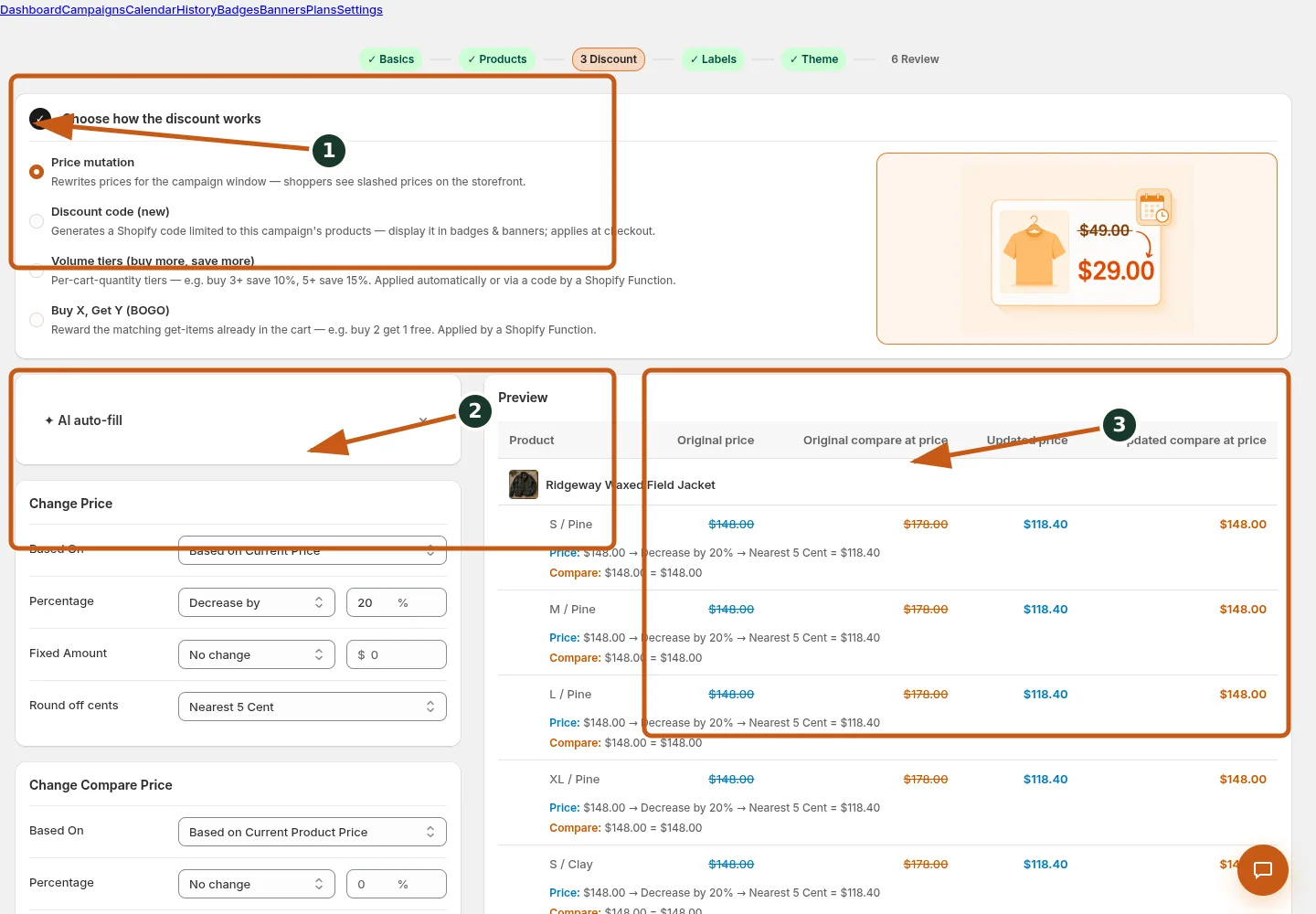Click the discount illustration with $29.00 price

coord(1077,249)
